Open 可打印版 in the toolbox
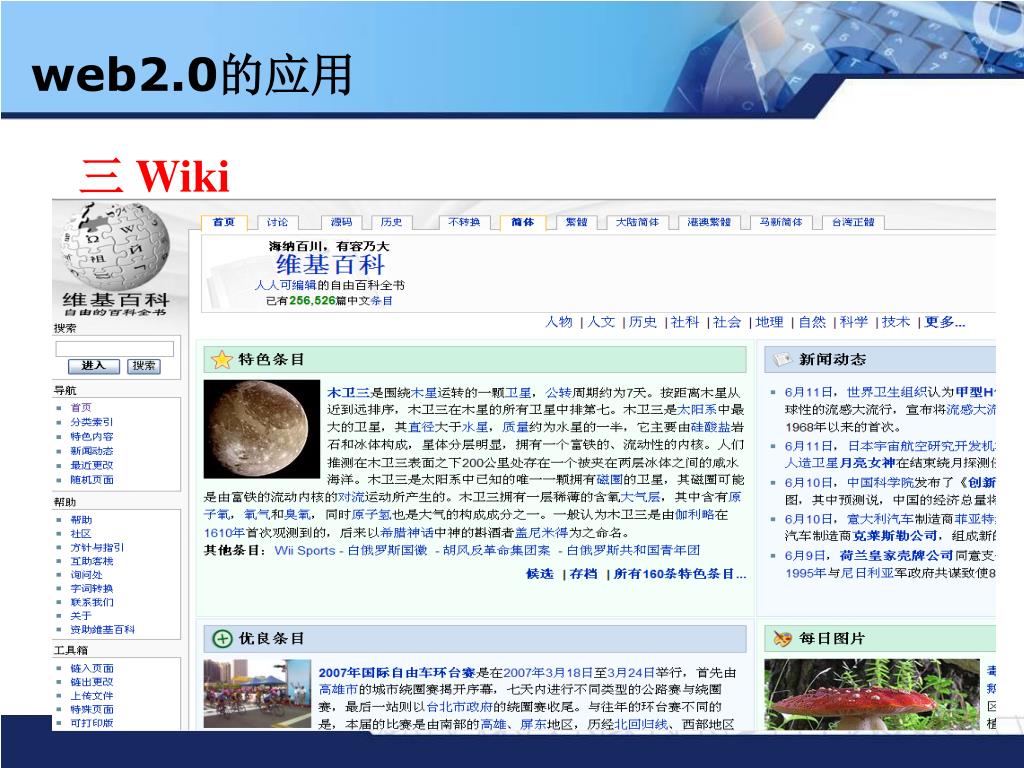Viewport: 1024px width, 768px height. tap(91, 723)
